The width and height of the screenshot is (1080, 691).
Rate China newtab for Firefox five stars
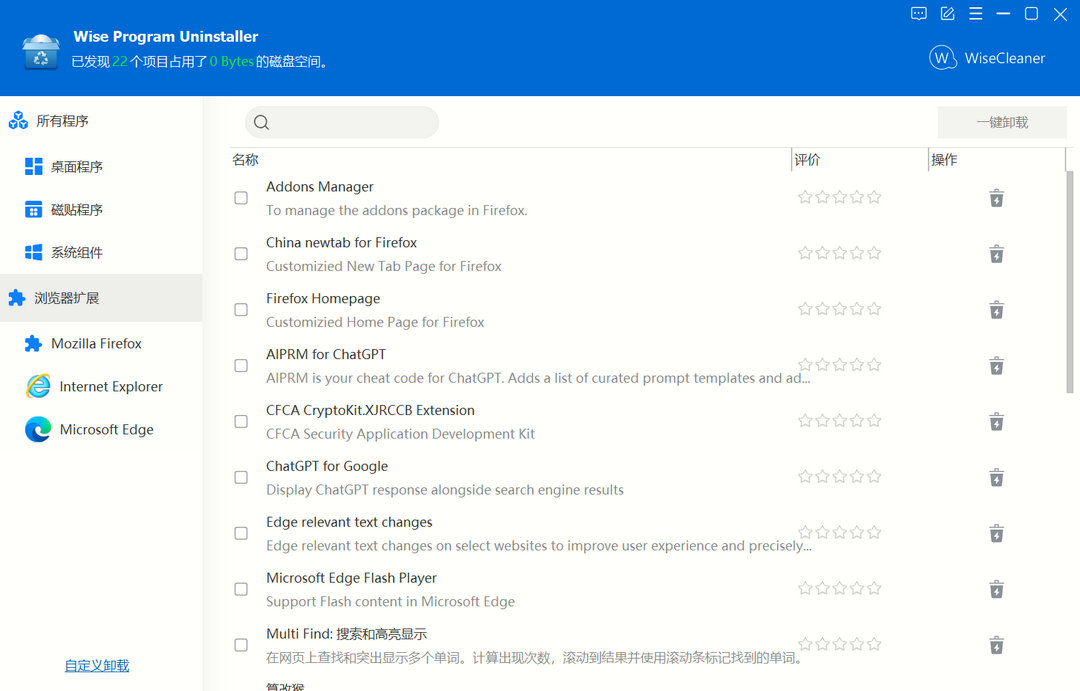click(874, 253)
